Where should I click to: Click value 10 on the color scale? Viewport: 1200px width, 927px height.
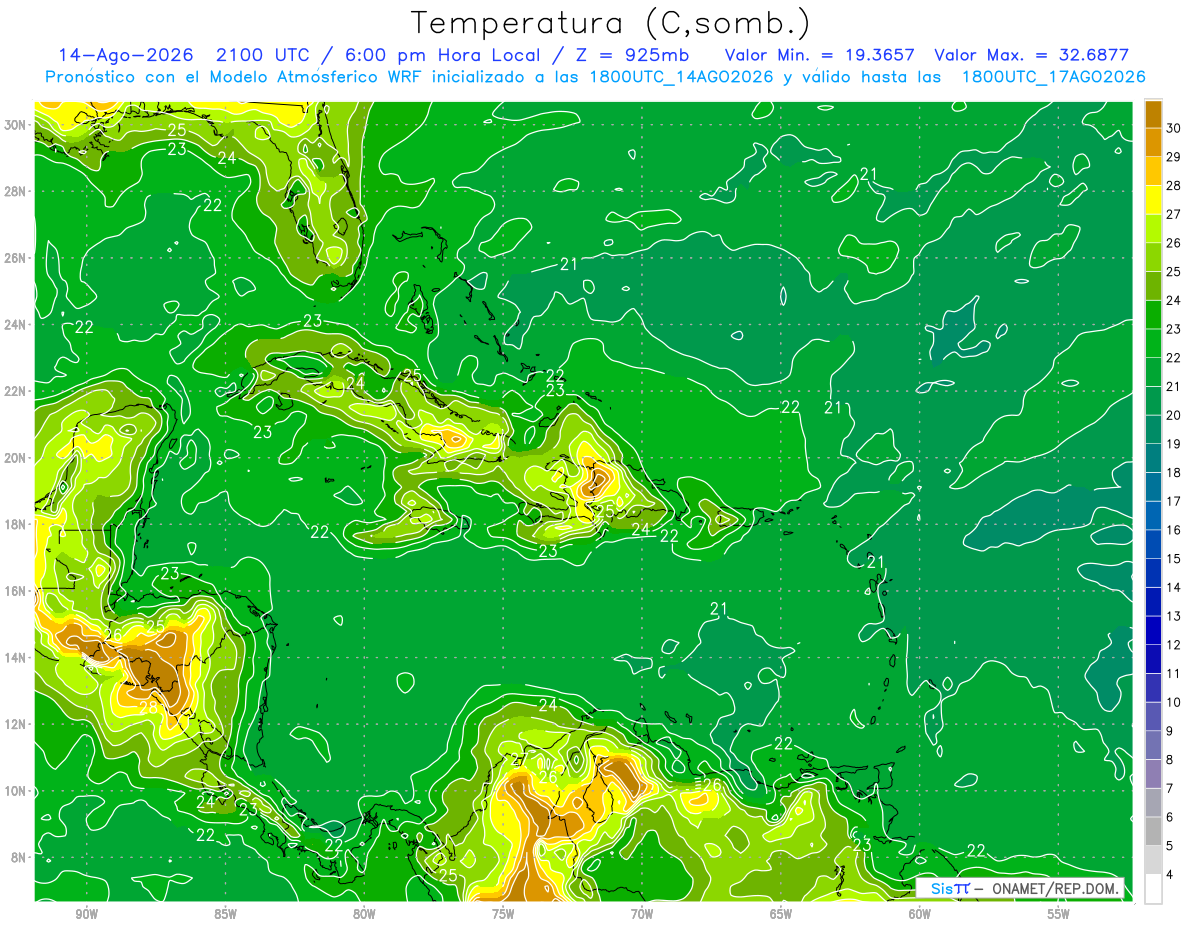1174,702
